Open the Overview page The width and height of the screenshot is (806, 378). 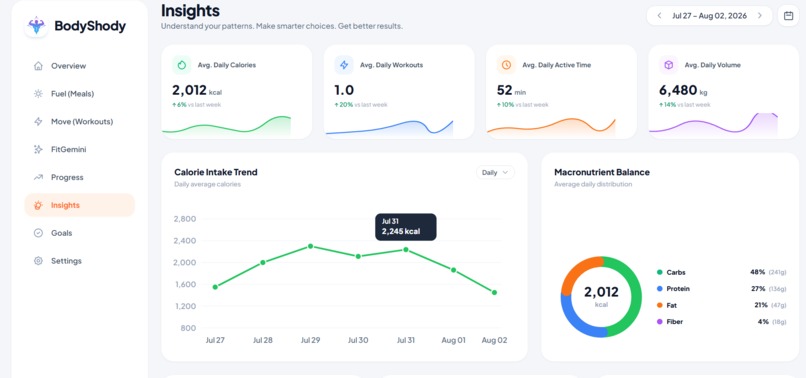click(79, 66)
